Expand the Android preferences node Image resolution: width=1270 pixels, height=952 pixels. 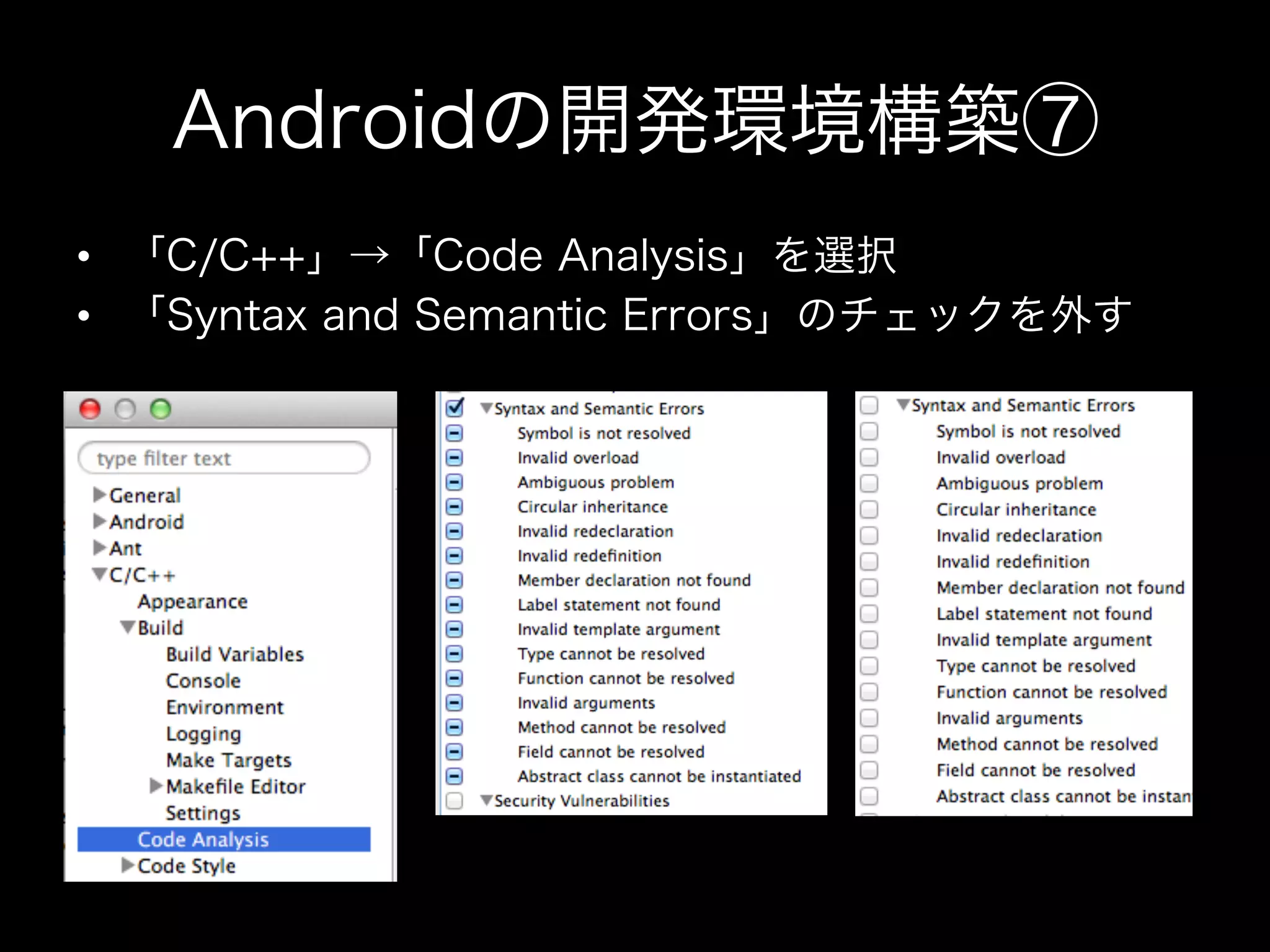pos(100,521)
